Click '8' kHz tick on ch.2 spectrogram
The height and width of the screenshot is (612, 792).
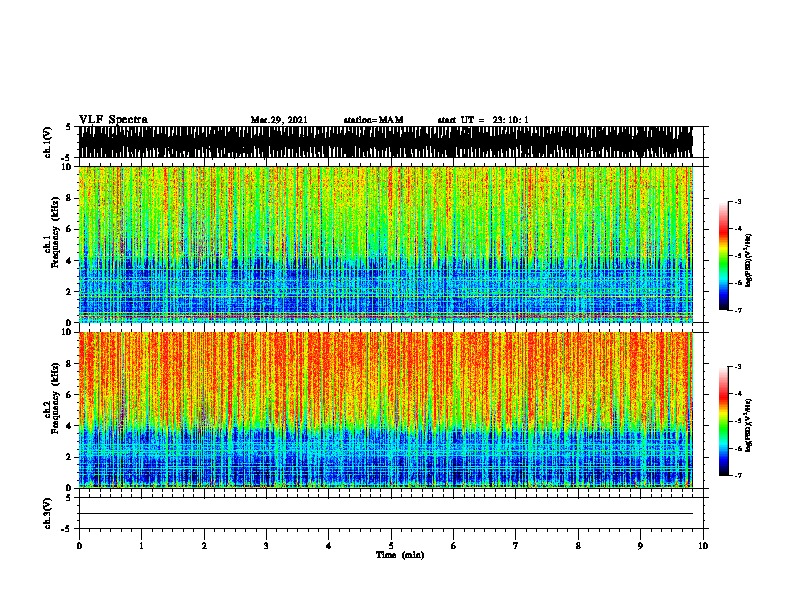tap(70, 364)
